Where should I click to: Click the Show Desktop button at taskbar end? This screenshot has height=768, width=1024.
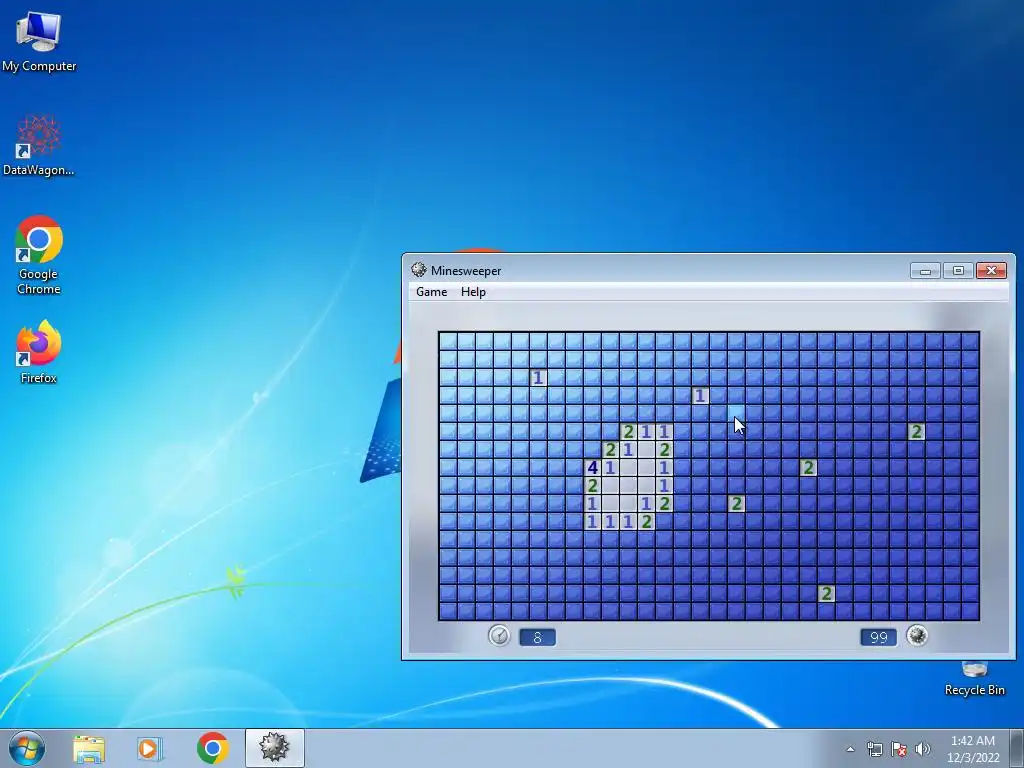pos(1017,748)
